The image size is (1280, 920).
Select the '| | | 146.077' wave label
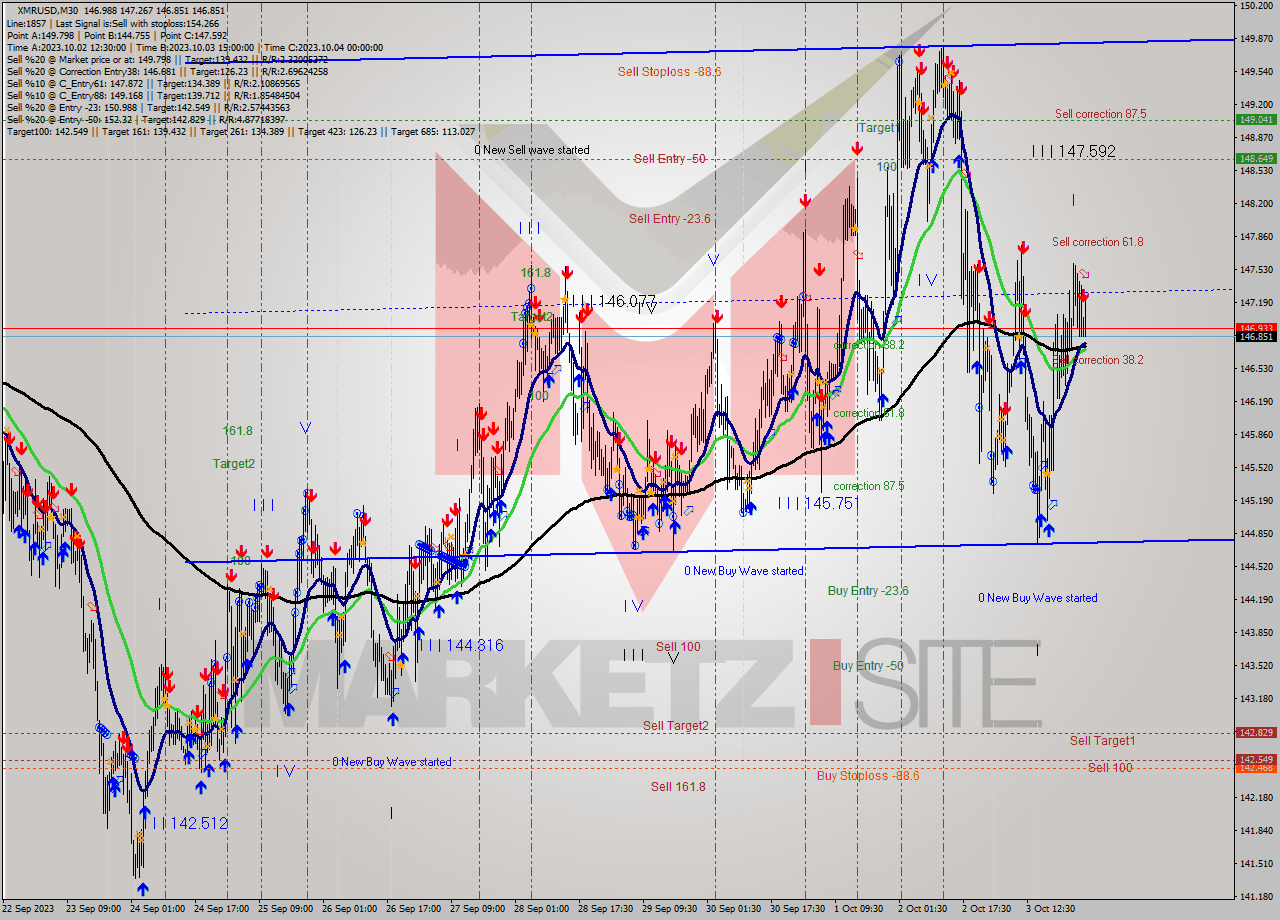click(x=613, y=301)
